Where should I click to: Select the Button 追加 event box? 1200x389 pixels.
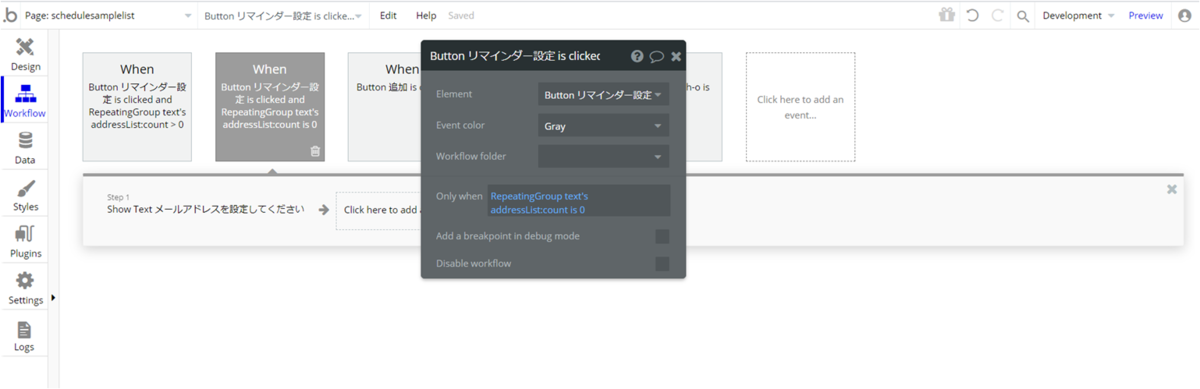pyautogui.click(x=384, y=107)
